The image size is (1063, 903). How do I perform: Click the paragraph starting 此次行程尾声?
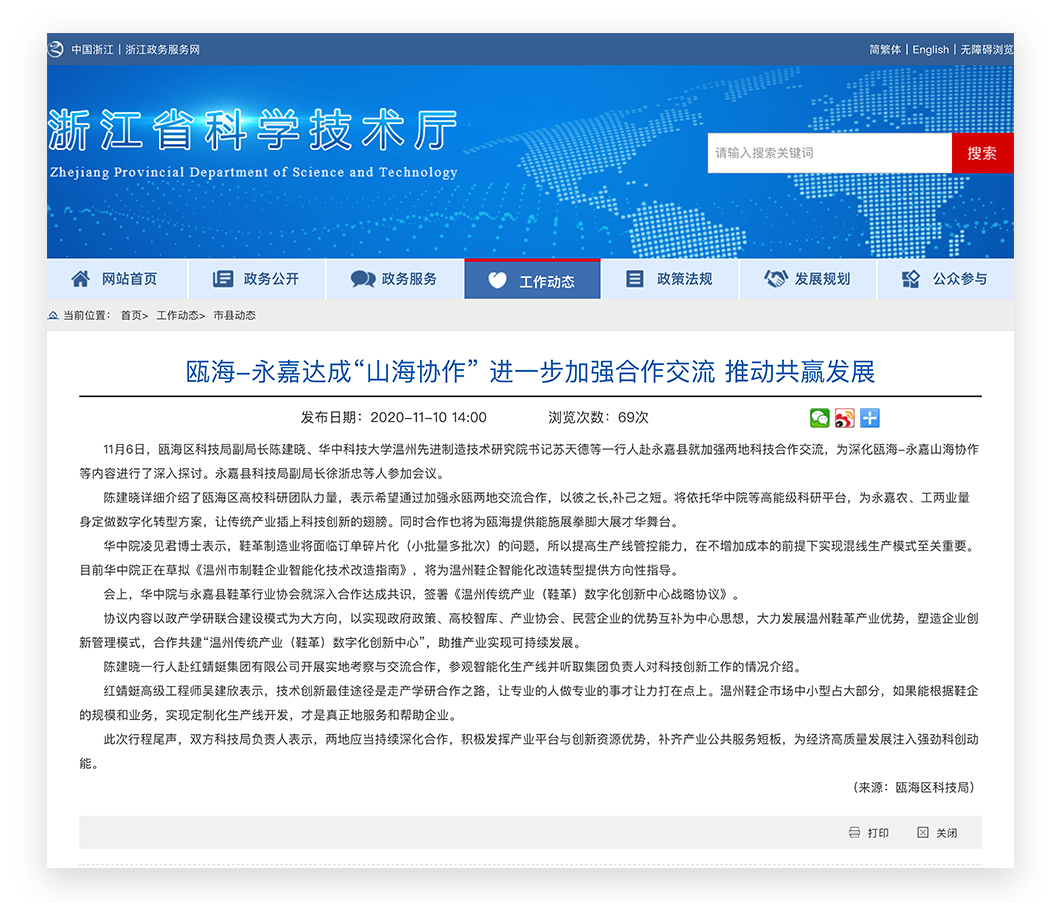(529, 751)
